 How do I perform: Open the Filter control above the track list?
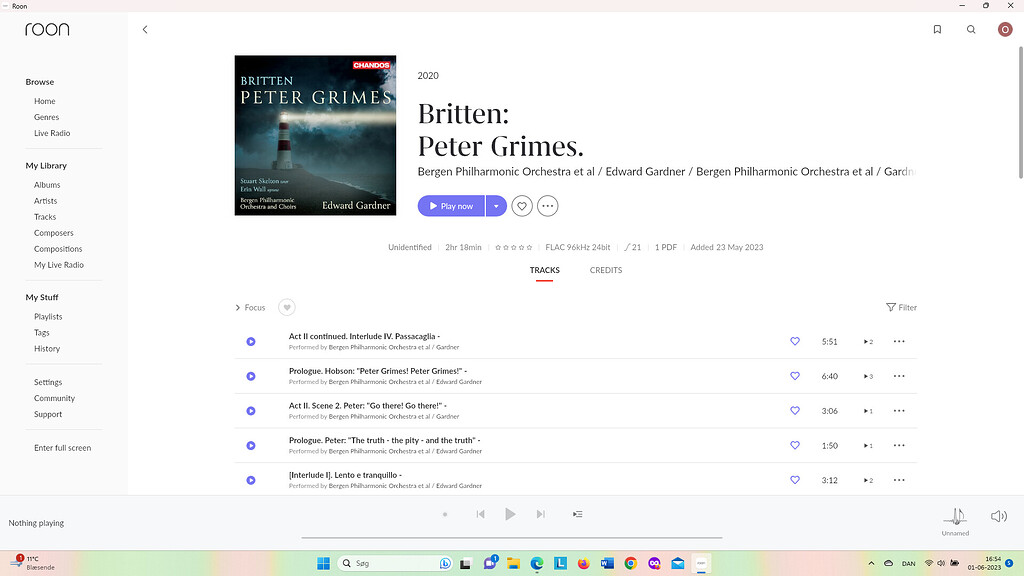(899, 307)
